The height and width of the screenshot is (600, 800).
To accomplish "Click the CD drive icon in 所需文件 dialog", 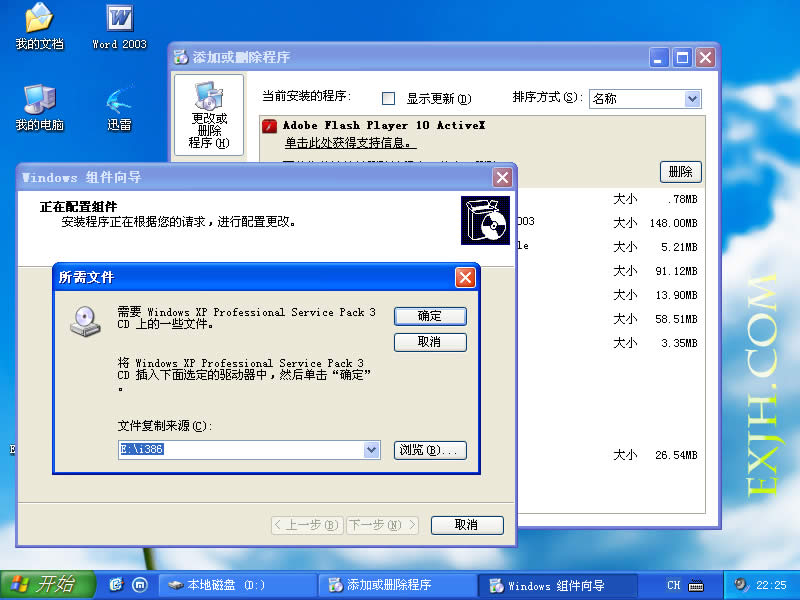I will pyautogui.click(x=85, y=321).
